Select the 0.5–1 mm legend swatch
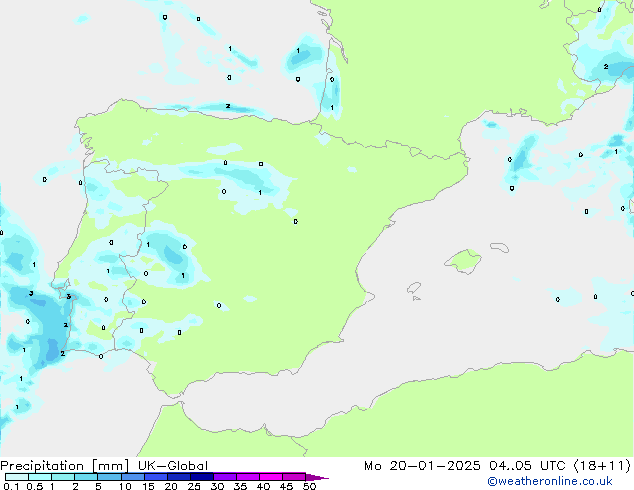Image resolution: width=634 pixels, height=490 pixels. (x=40, y=477)
